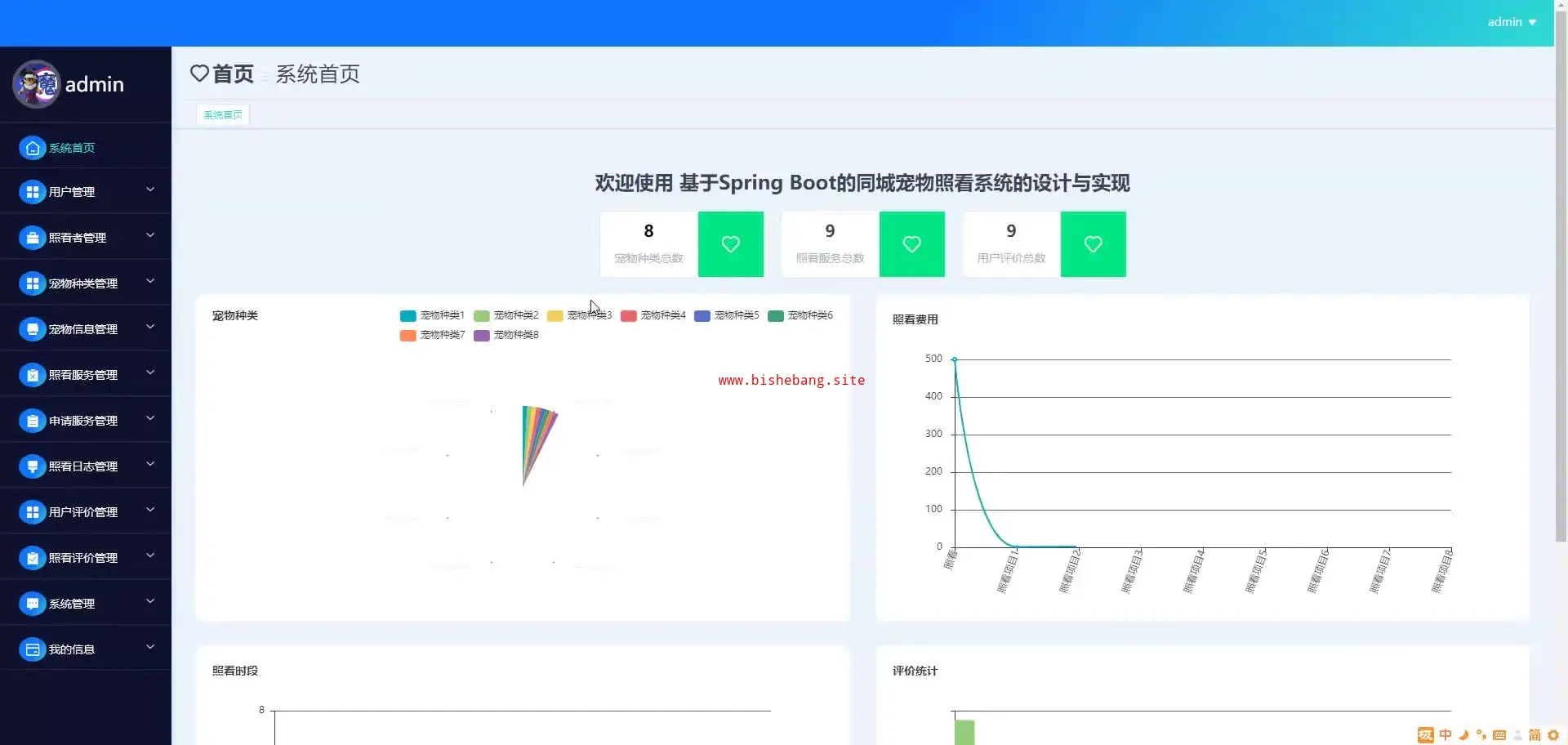The height and width of the screenshot is (745, 1568).
Task: Expand 宠物信息管理 using its chevron
Action: pyautogui.click(x=150, y=328)
